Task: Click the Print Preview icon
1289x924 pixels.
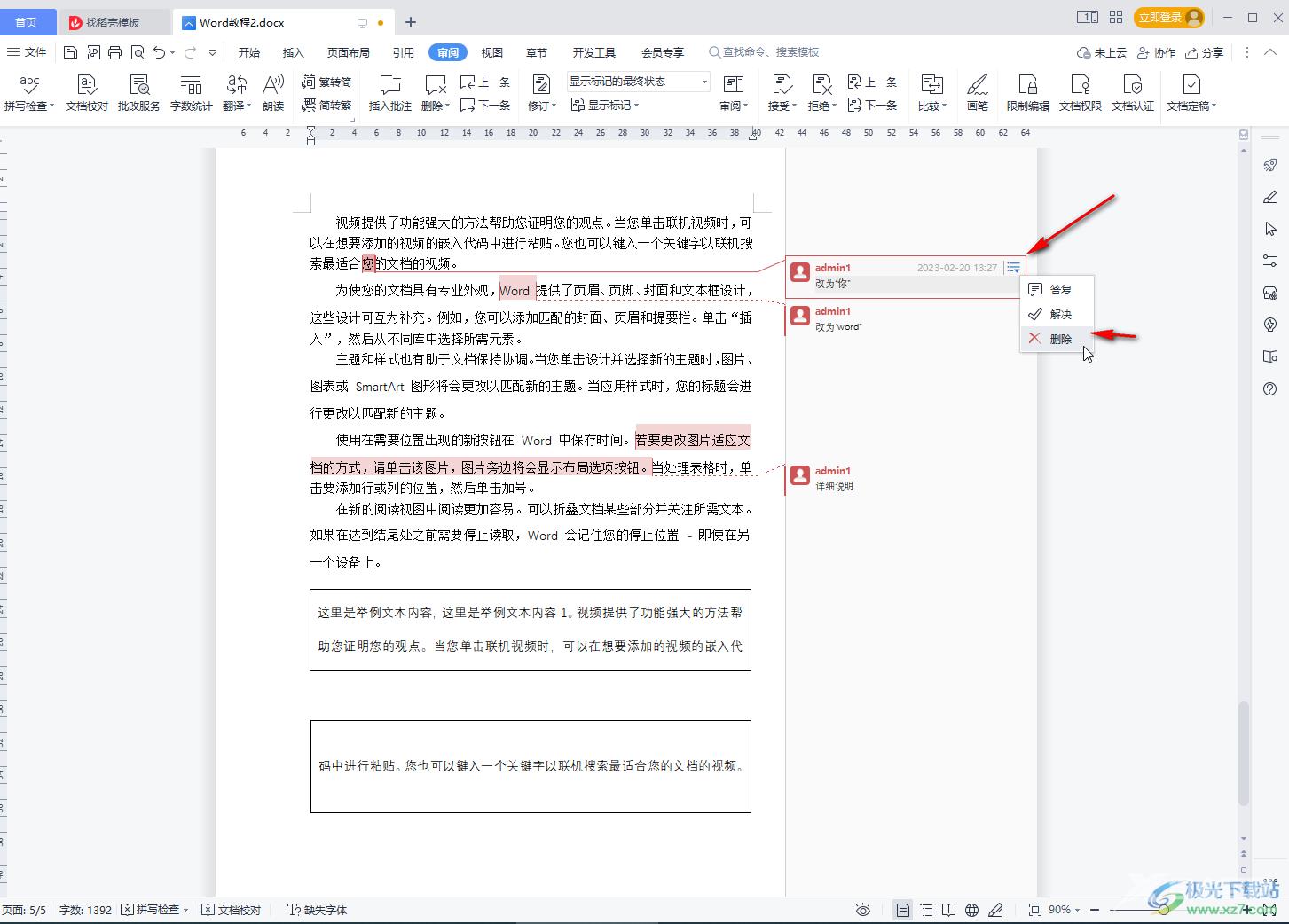Action: (x=138, y=52)
